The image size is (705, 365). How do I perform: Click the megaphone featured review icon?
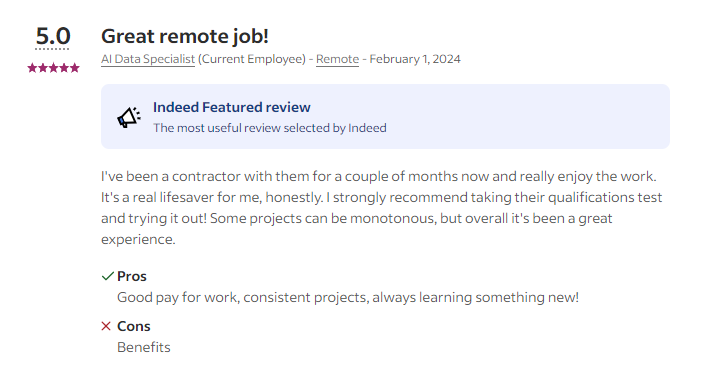[129, 117]
